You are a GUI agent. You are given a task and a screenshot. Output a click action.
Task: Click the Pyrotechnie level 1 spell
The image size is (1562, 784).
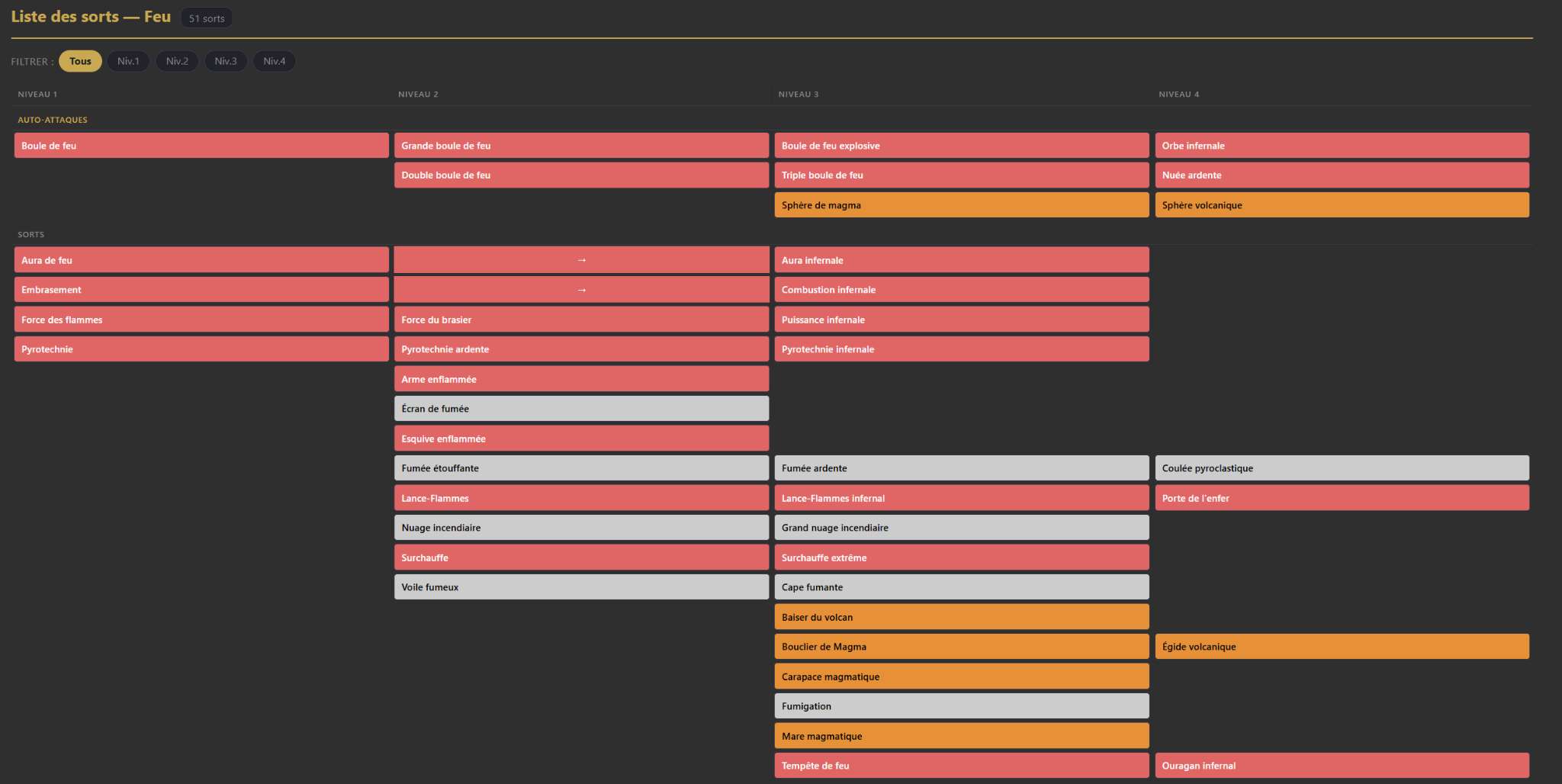click(x=201, y=349)
